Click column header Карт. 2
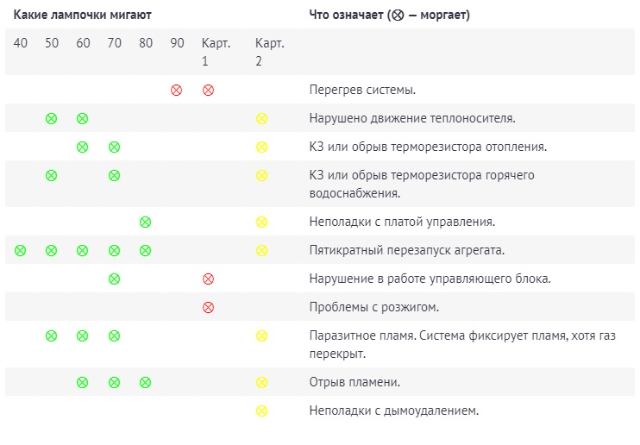640x445 pixels. (269, 52)
